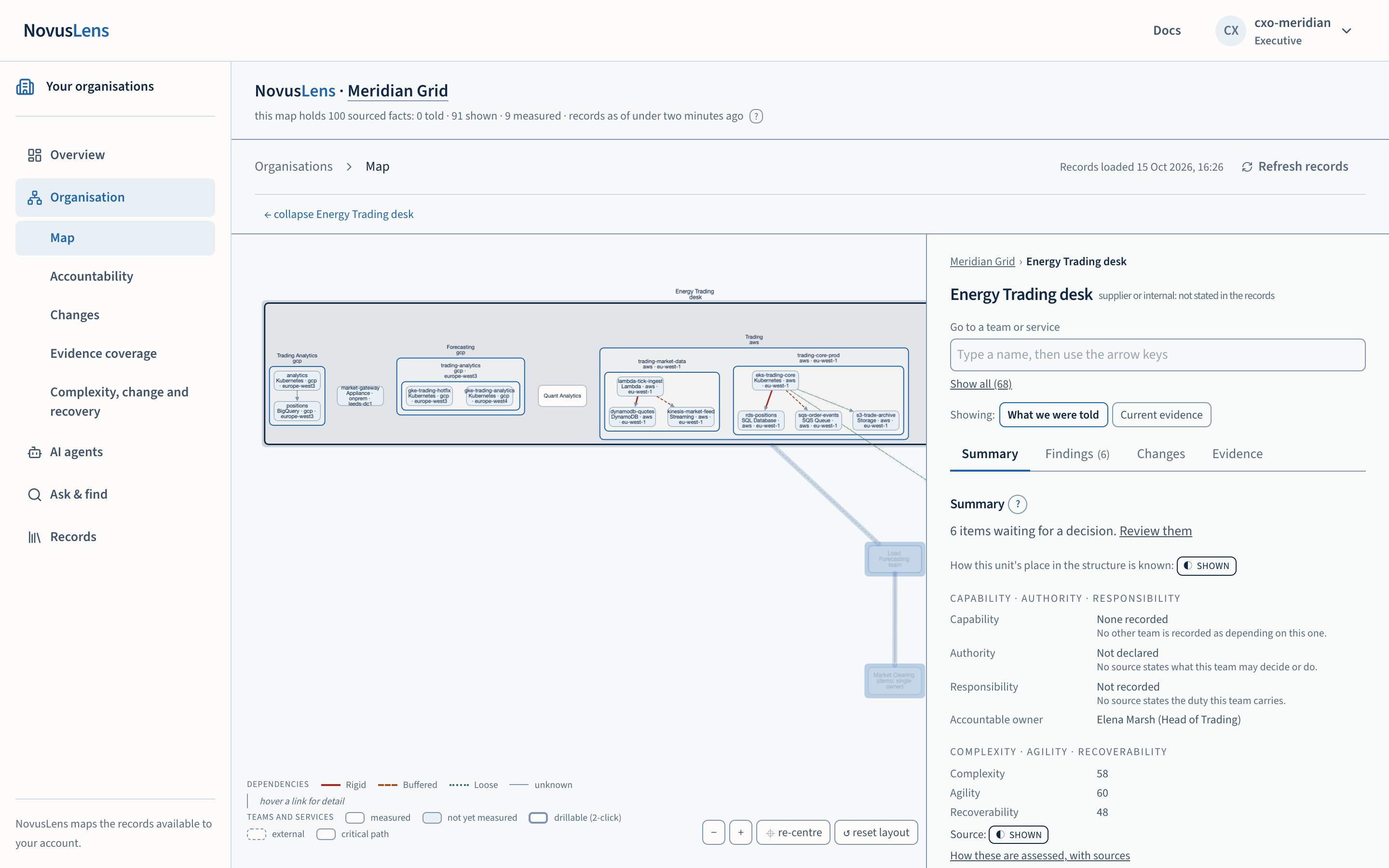Image resolution: width=1389 pixels, height=868 pixels.
Task: Open the Findings (6) tab
Action: 1077,453
